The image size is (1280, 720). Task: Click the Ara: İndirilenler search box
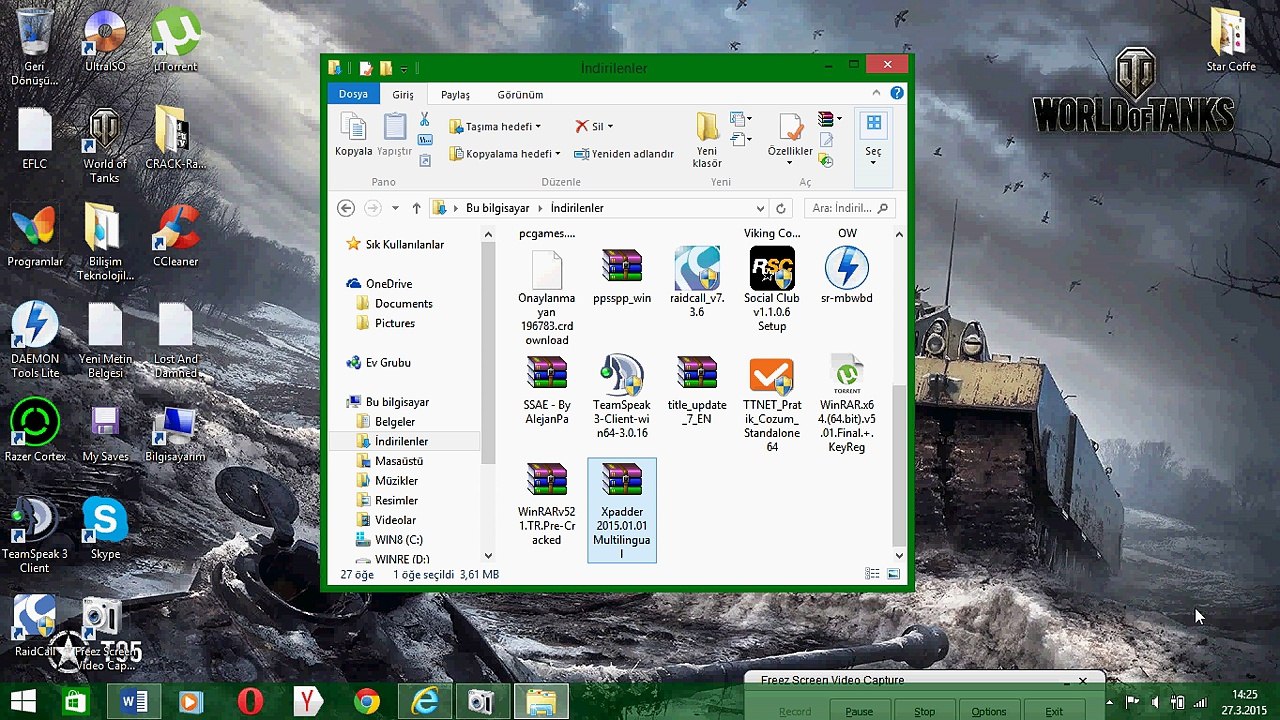click(x=850, y=208)
